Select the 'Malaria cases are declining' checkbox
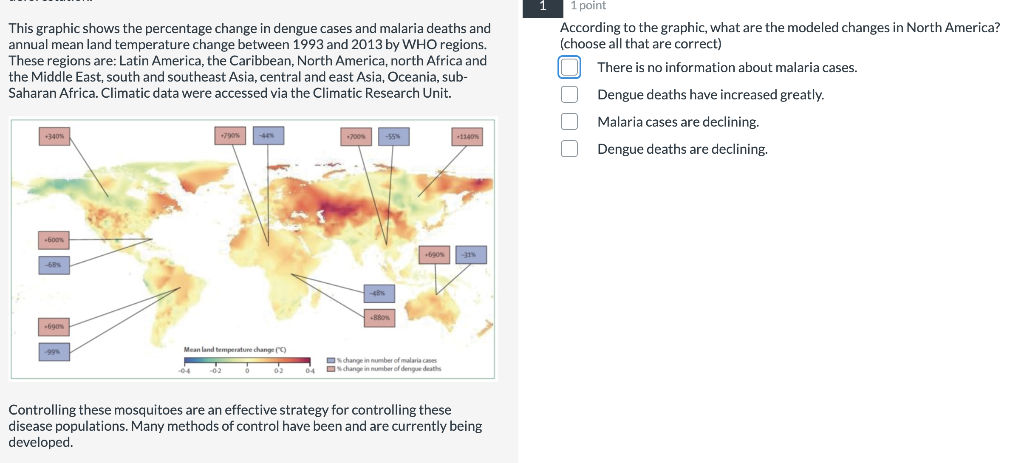This screenshot has width=1024, height=463. click(x=569, y=121)
